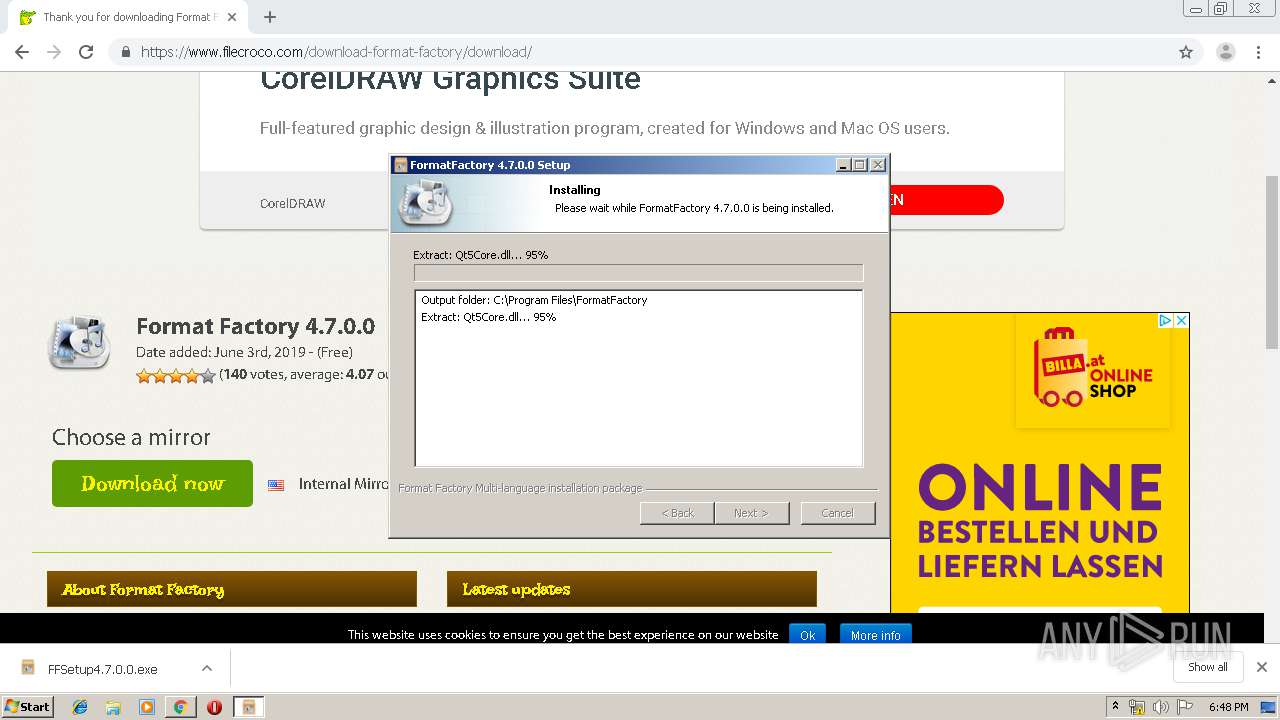Image resolution: width=1280 pixels, height=720 pixels.
Task: Click the 'Output folder: C:\Program Files\FormatFactory' log line
Action: 534,300
